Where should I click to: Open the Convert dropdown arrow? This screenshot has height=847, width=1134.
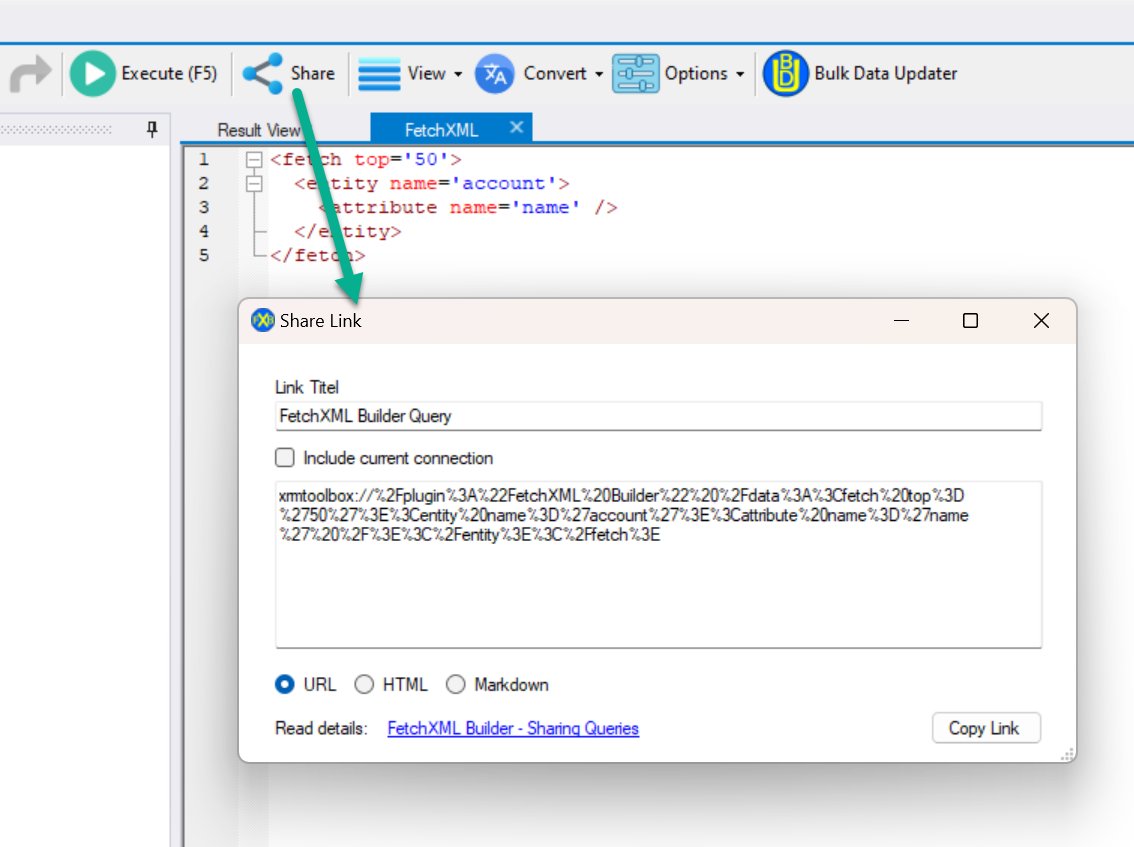[599, 75]
